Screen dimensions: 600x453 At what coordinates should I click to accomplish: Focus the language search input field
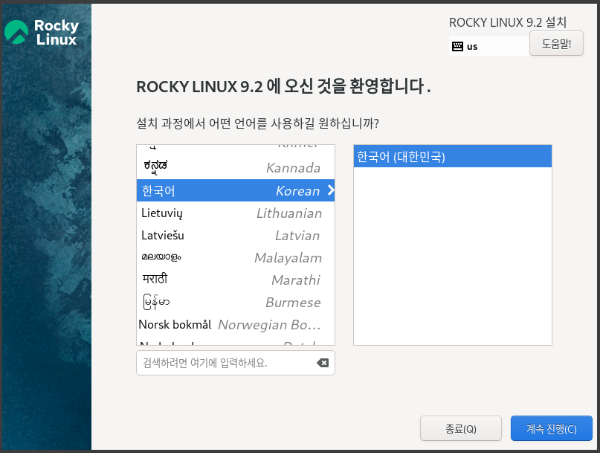(235, 363)
